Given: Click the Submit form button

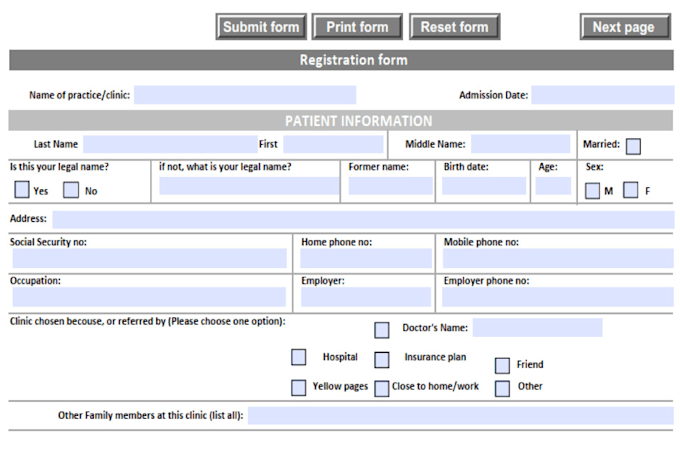Looking at the screenshot, I should [x=261, y=27].
